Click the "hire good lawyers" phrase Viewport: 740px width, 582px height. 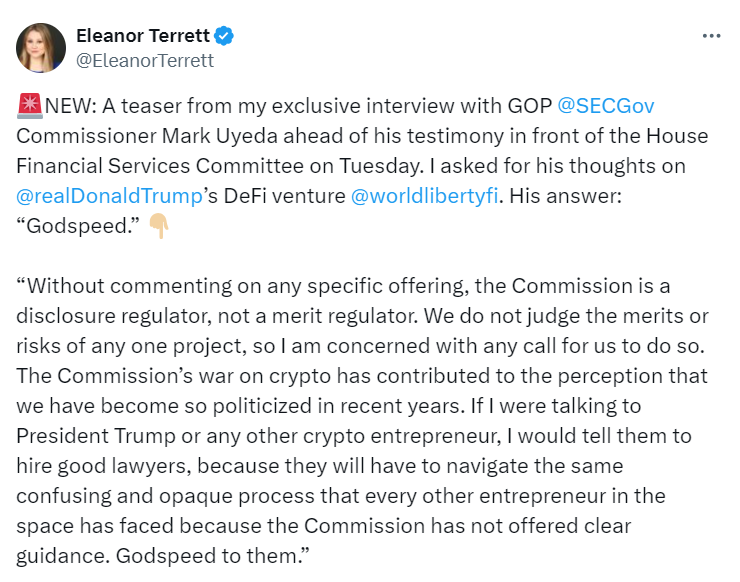[90, 467]
